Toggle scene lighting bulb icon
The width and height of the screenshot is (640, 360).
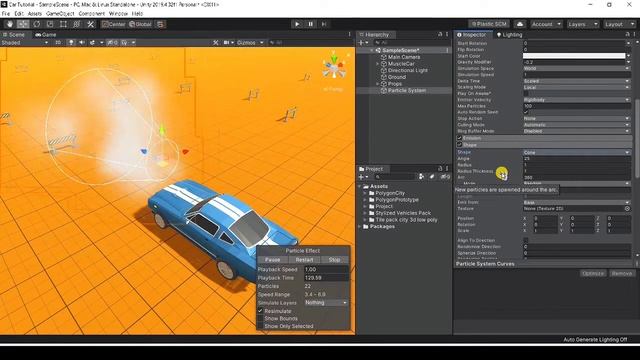pos(71,42)
